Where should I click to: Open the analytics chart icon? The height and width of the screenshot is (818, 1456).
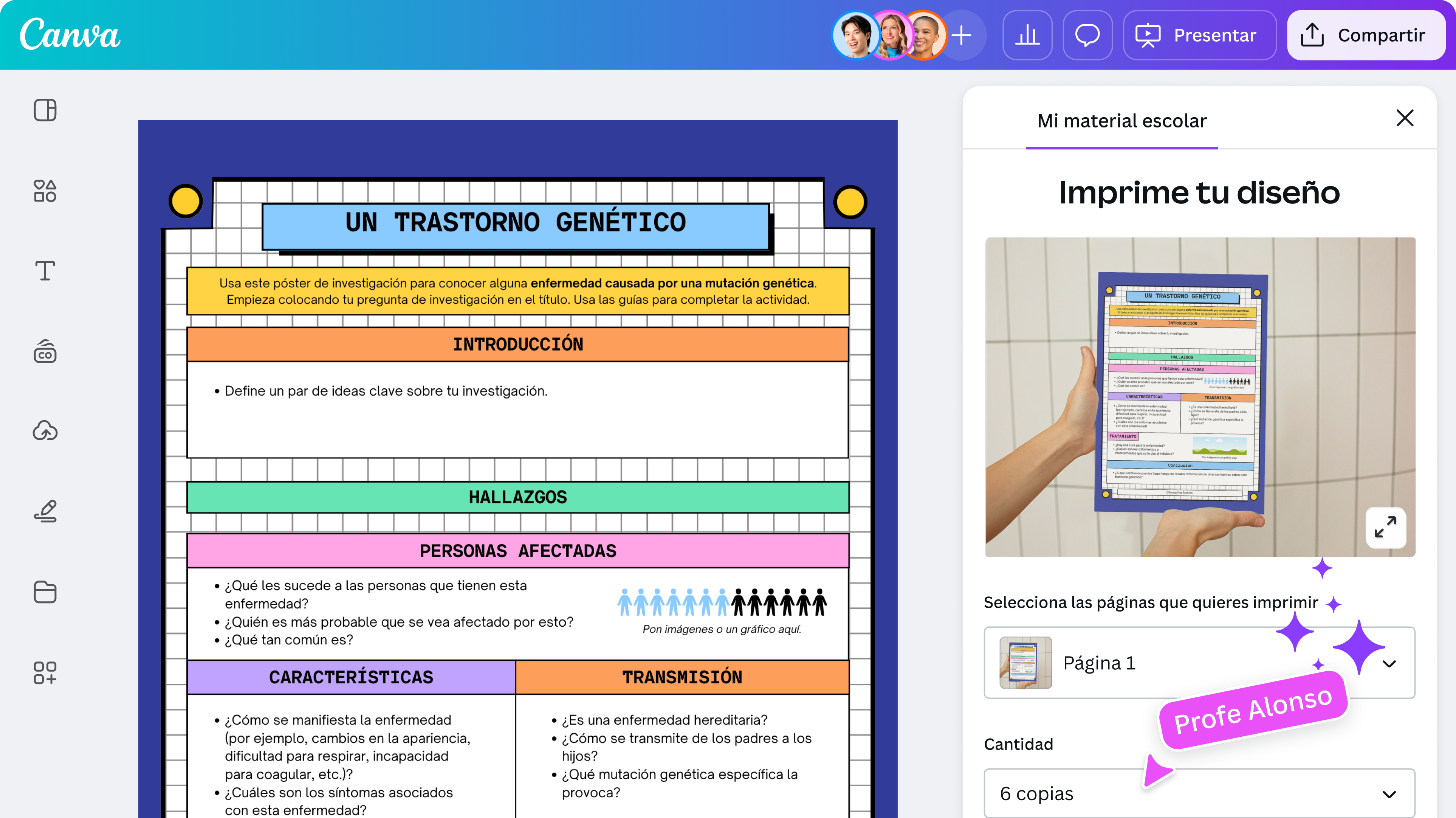tap(1027, 35)
